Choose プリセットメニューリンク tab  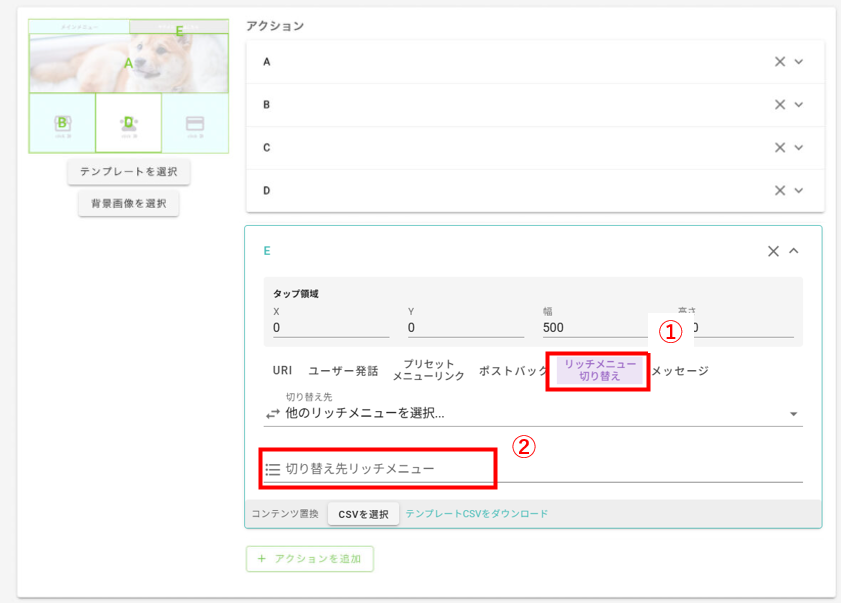(x=428, y=371)
